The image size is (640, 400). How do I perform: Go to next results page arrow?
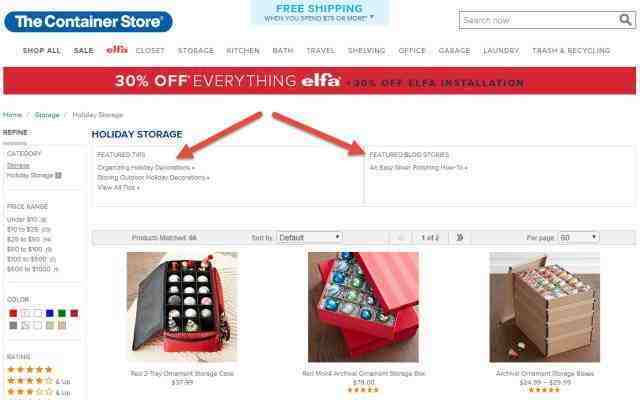460,237
